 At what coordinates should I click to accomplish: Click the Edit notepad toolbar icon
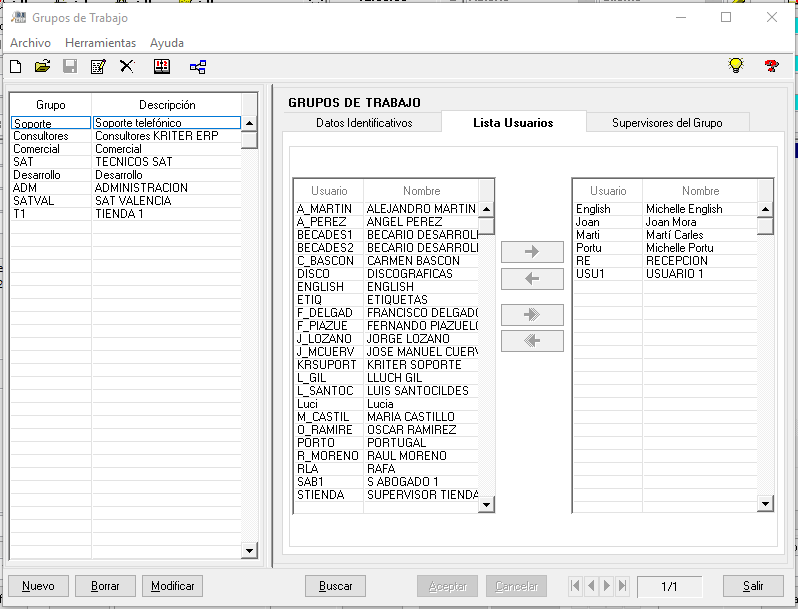[x=98, y=66]
